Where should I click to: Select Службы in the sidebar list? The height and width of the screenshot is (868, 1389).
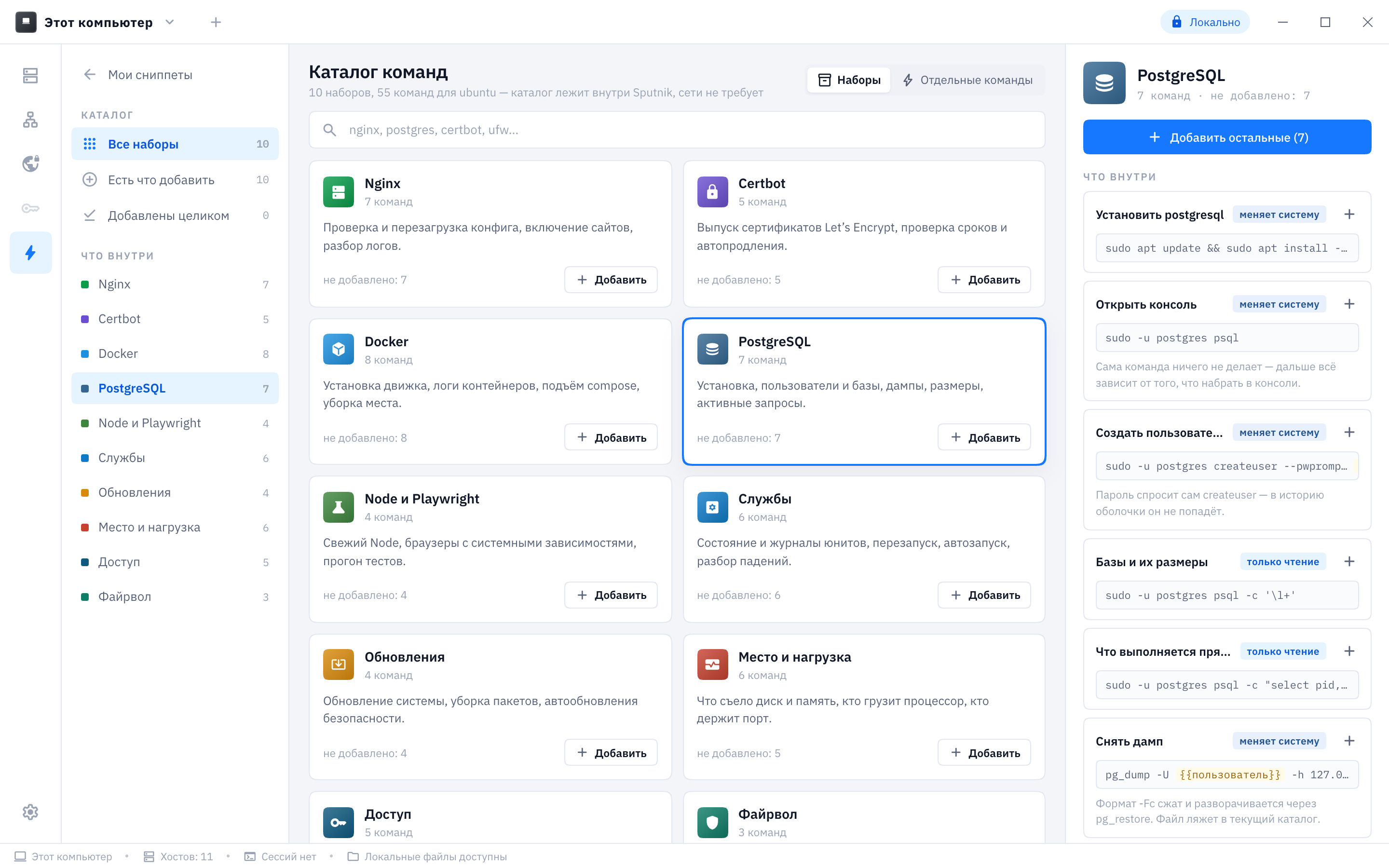pyautogui.click(x=175, y=458)
